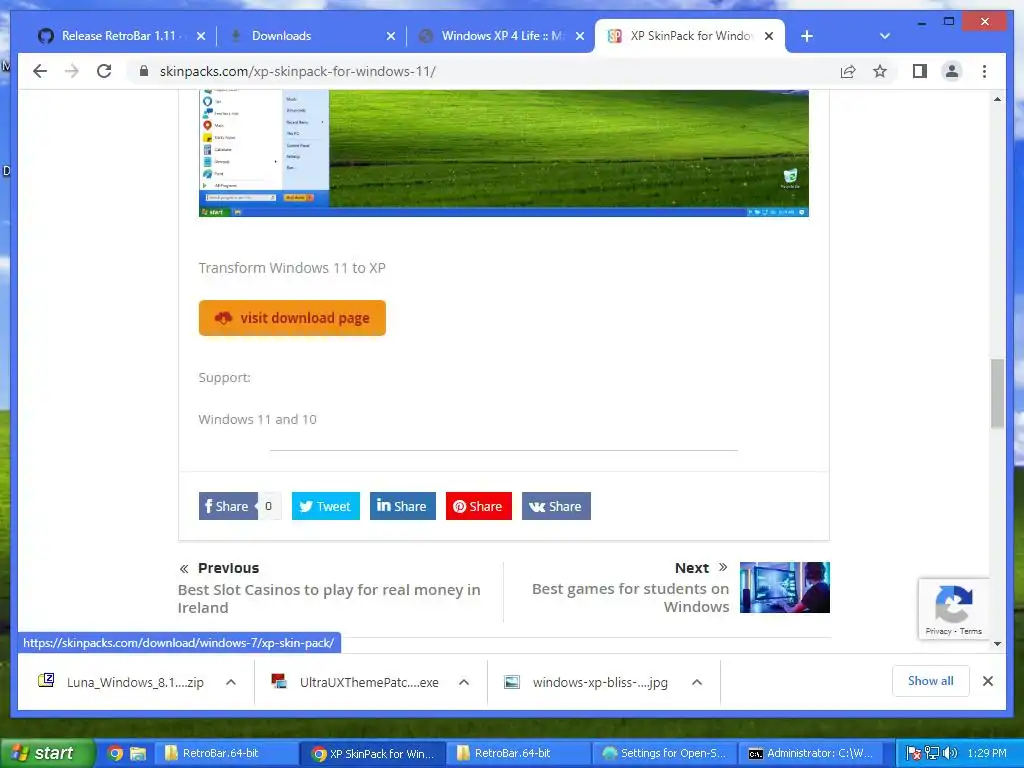Expand options for windows-xp-bliss jpg download

coord(697,682)
